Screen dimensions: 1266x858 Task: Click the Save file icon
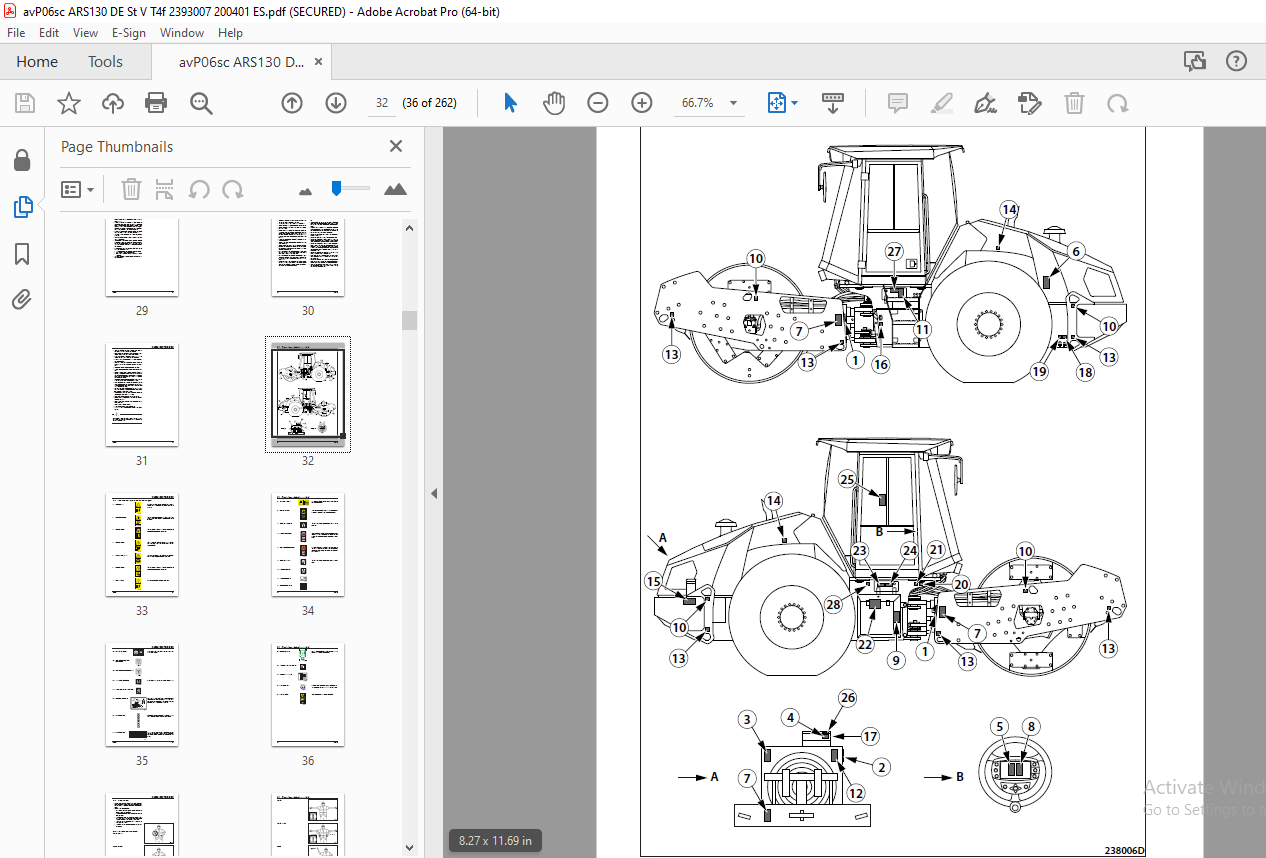[25, 103]
